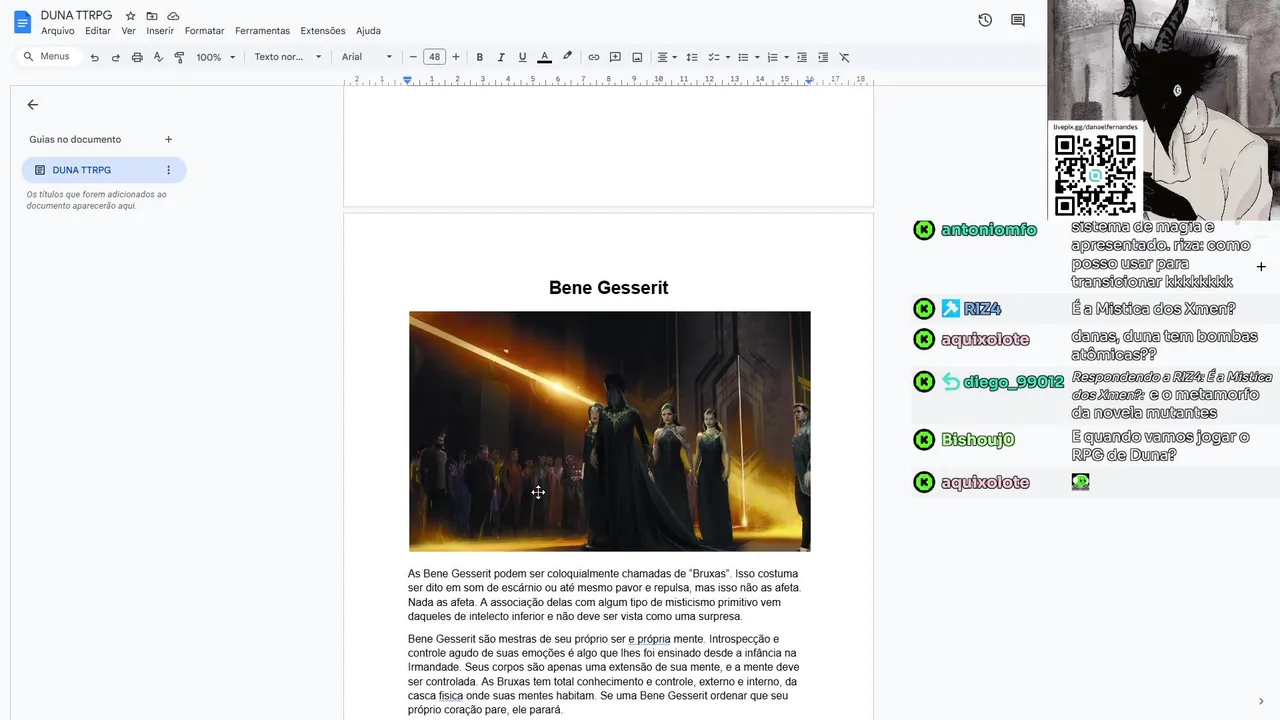Clear text formatting
Viewport: 1280px width, 720px height.
point(845,57)
